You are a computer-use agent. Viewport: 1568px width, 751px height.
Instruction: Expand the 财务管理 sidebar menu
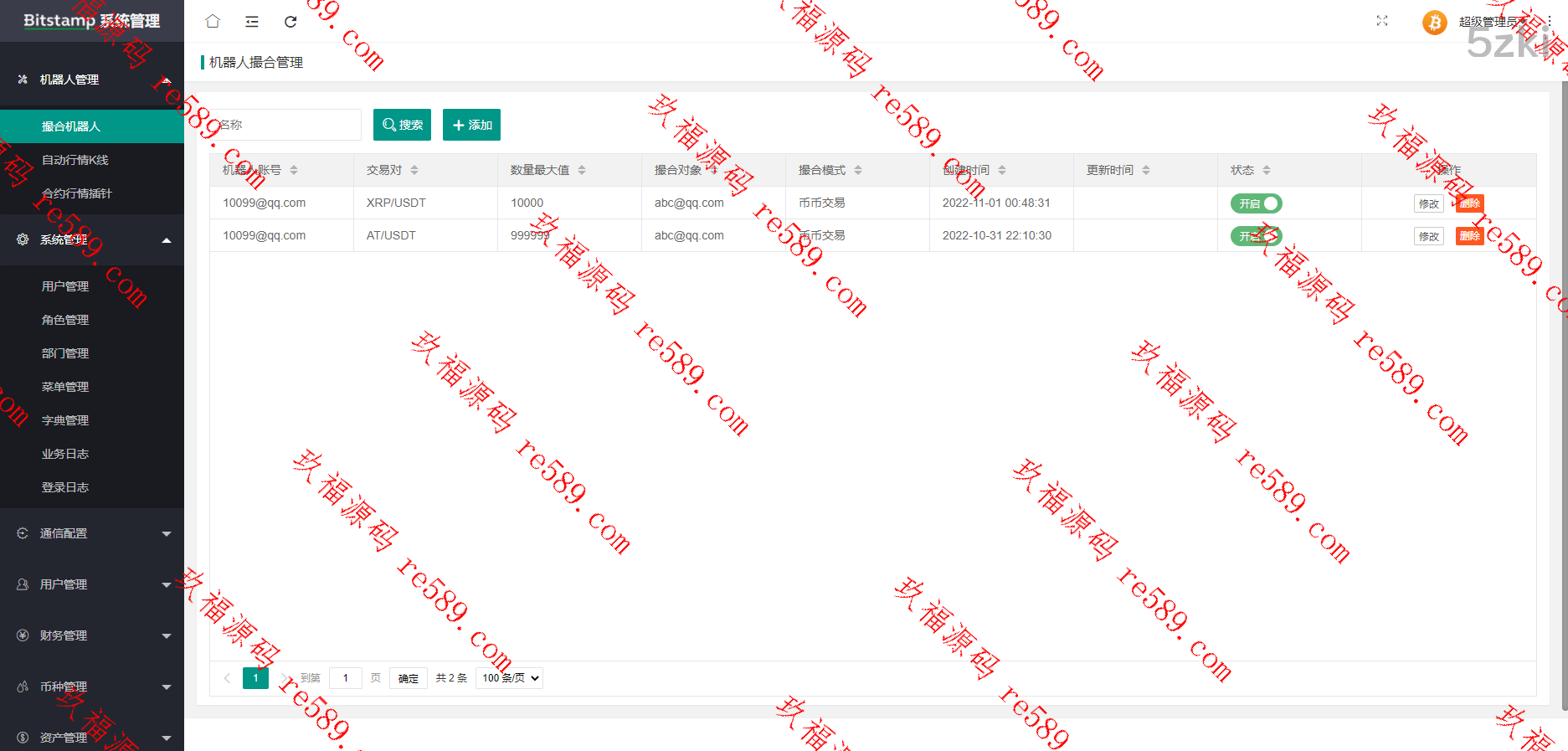pyautogui.click(x=92, y=635)
